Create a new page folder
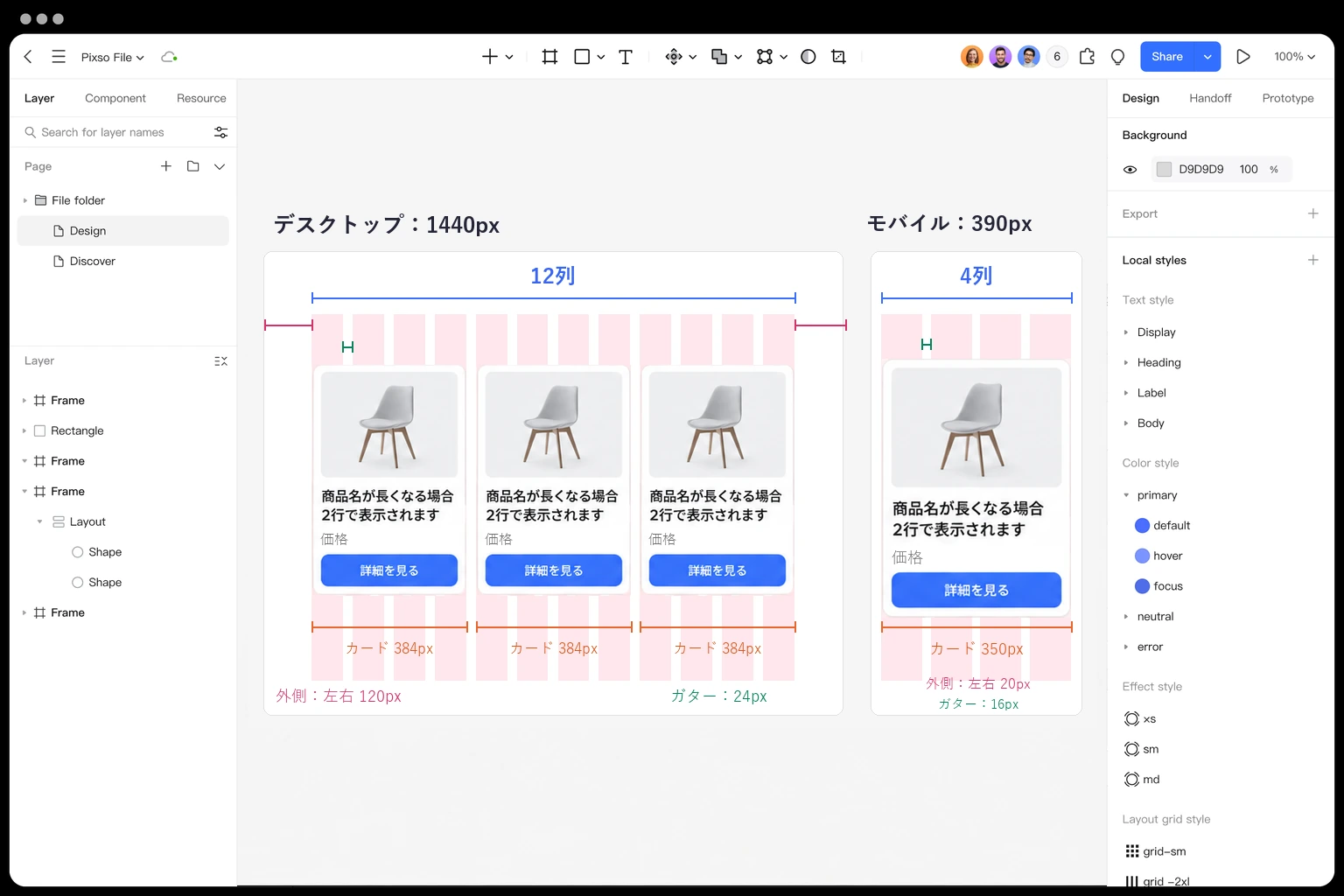This screenshot has width=1344, height=896. point(192,166)
